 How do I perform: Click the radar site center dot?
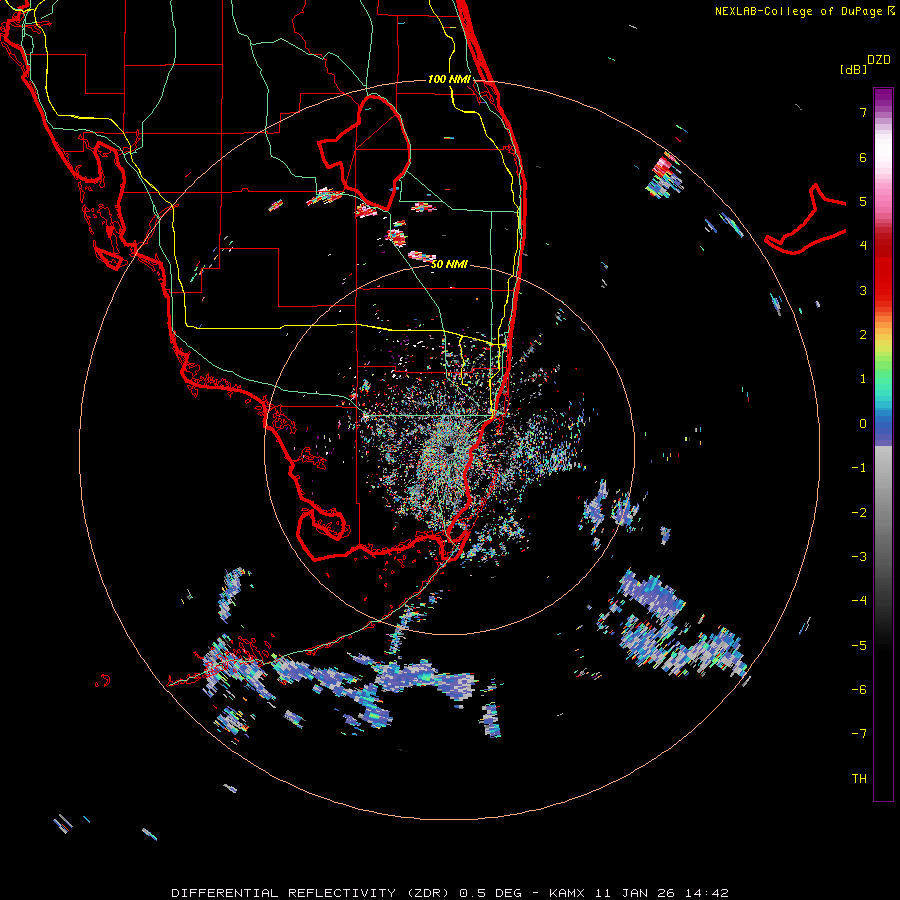[449, 449]
